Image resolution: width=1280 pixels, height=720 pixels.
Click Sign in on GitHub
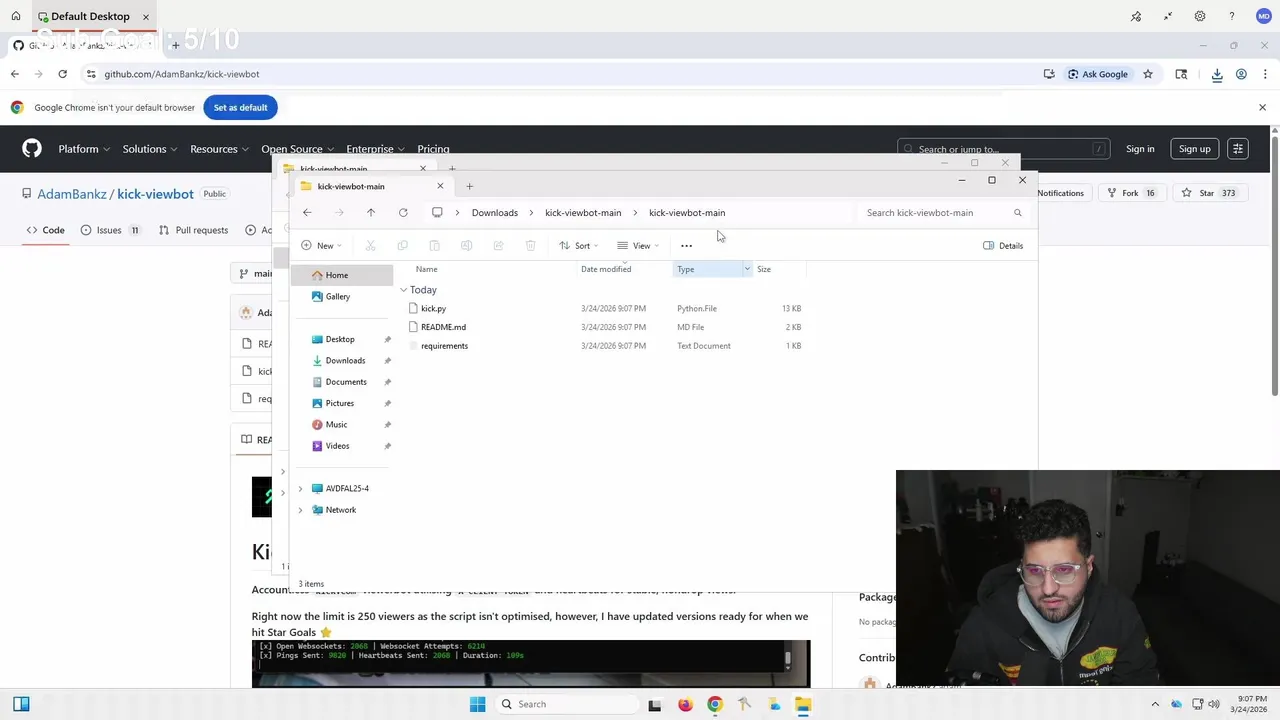click(x=1140, y=149)
